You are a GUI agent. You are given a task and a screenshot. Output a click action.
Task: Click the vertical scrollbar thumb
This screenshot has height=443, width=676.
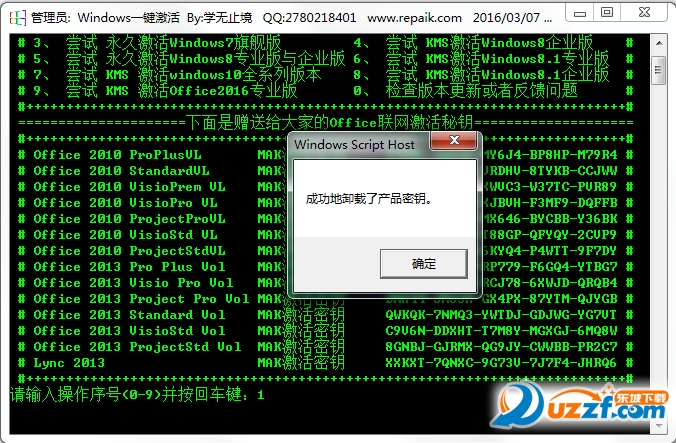tap(658, 70)
